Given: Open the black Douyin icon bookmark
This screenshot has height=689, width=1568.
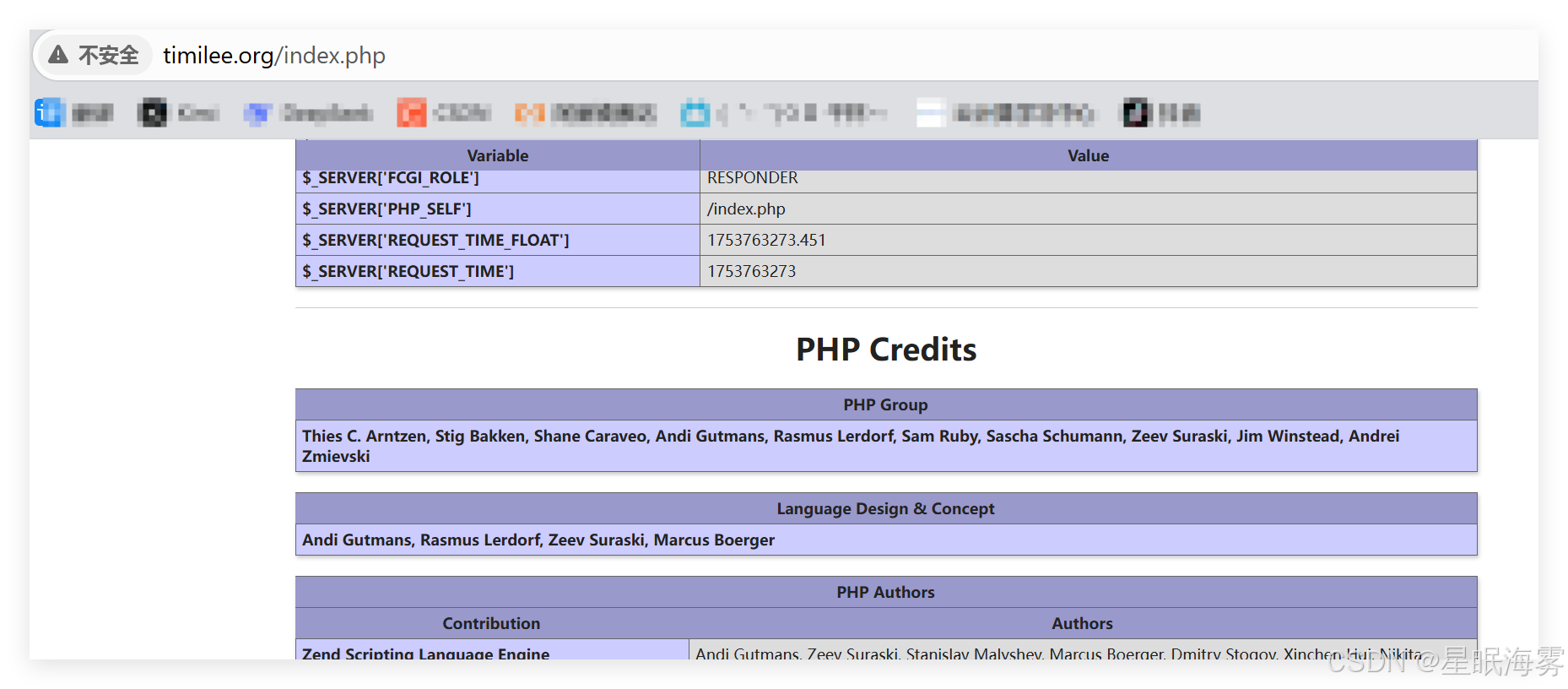Looking at the screenshot, I should pyautogui.click(x=1136, y=112).
